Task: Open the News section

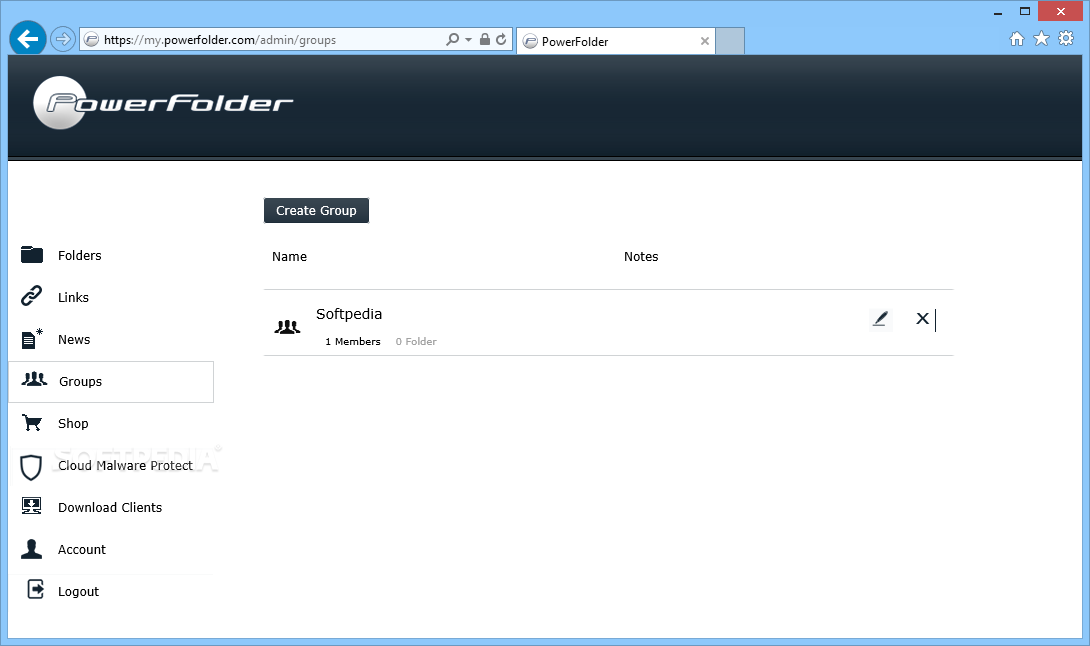Action: tap(74, 339)
